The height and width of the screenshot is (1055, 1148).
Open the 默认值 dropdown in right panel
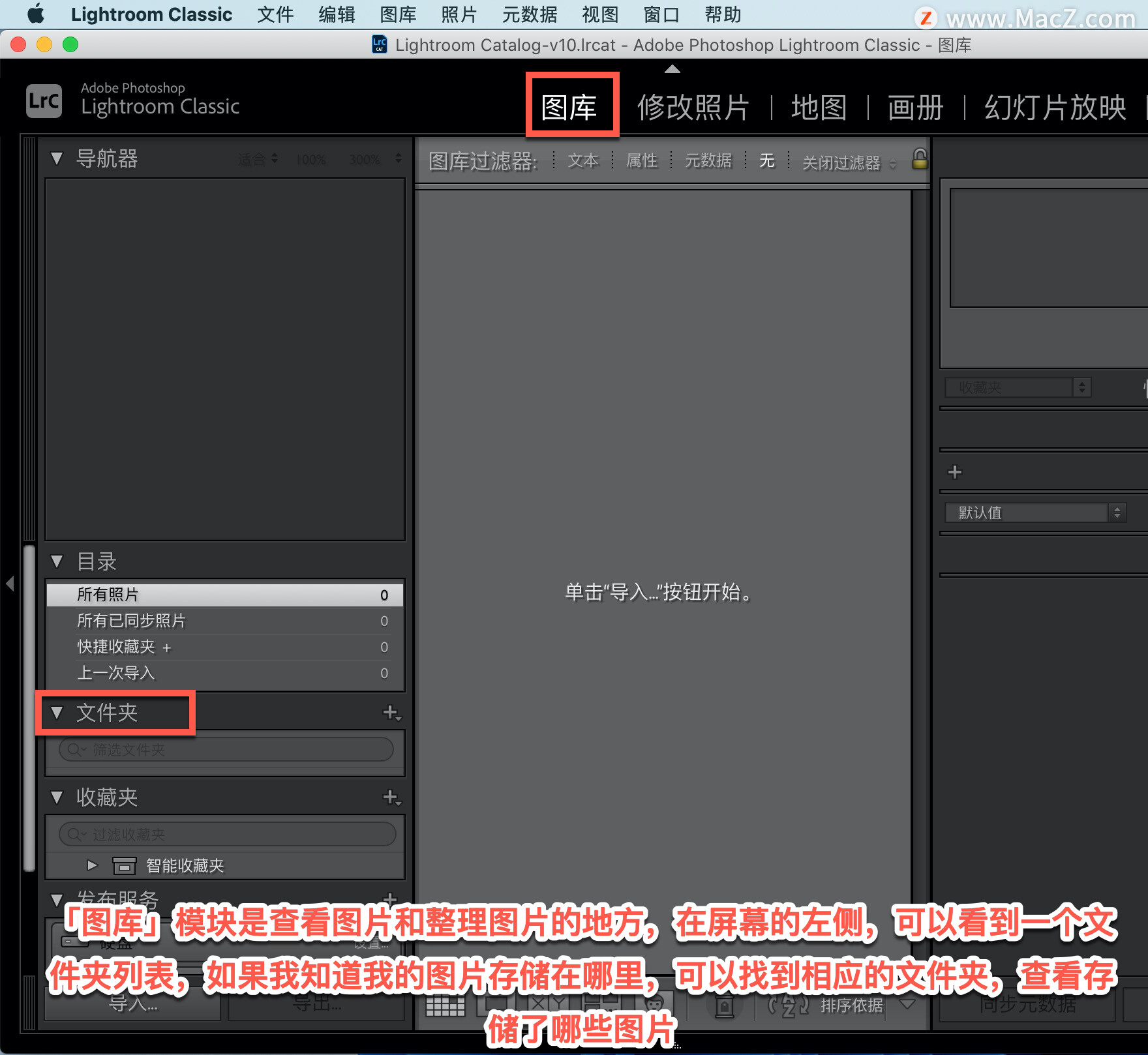(1036, 513)
